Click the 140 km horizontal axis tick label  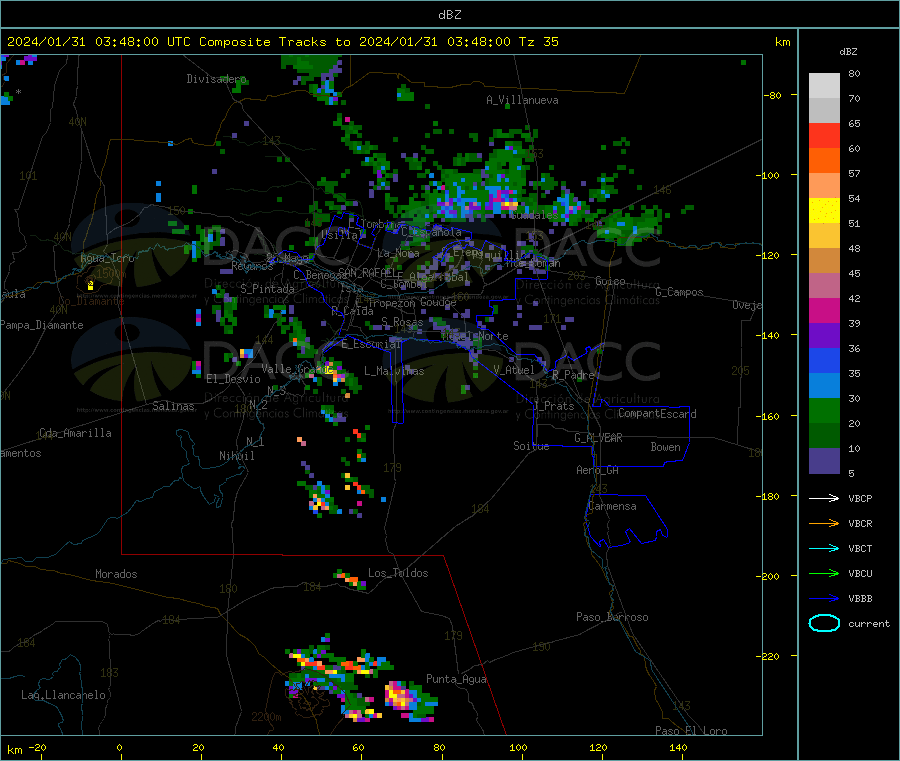[x=678, y=747]
